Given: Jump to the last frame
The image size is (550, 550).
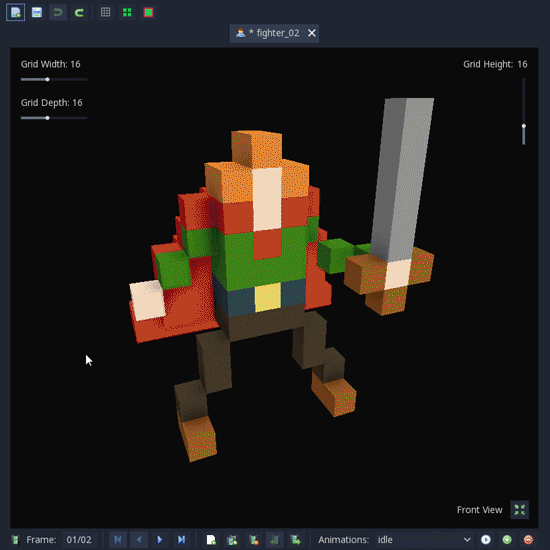Looking at the screenshot, I should click(x=181, y=539).
